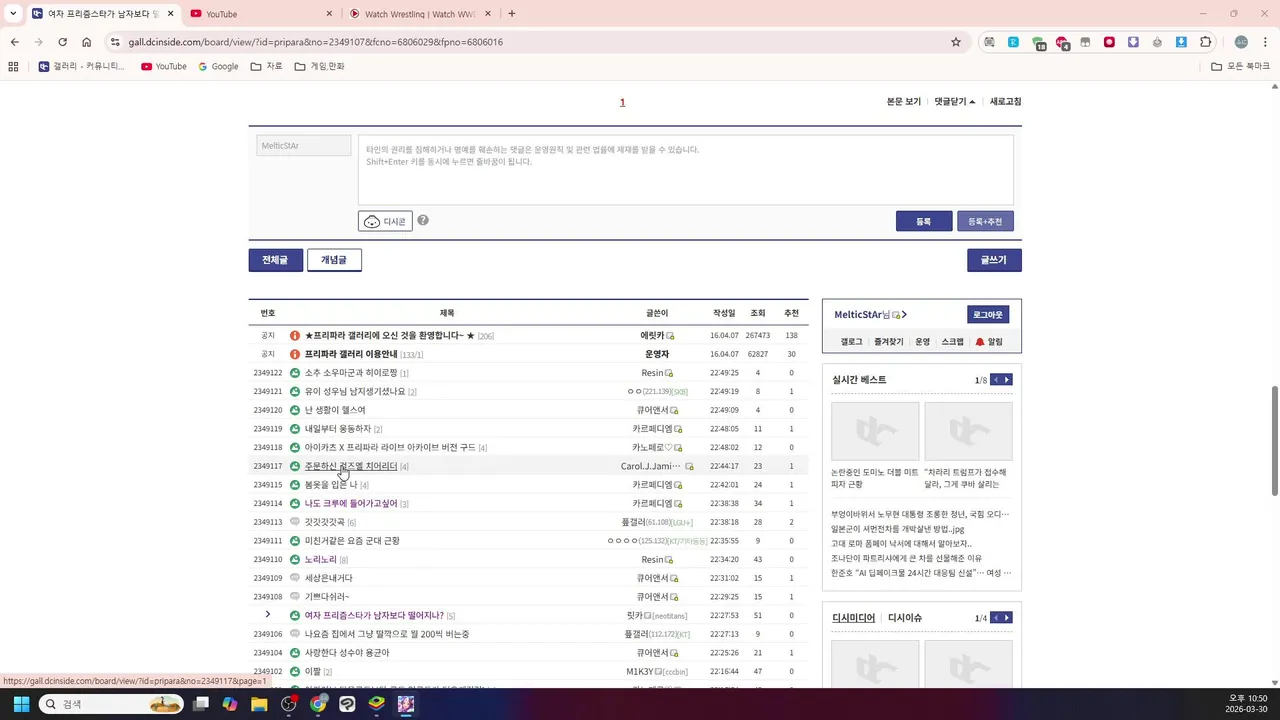Open the Chrome profile avatar
The height and width of the screenshot is (720, 1280).
[1241, 42]
